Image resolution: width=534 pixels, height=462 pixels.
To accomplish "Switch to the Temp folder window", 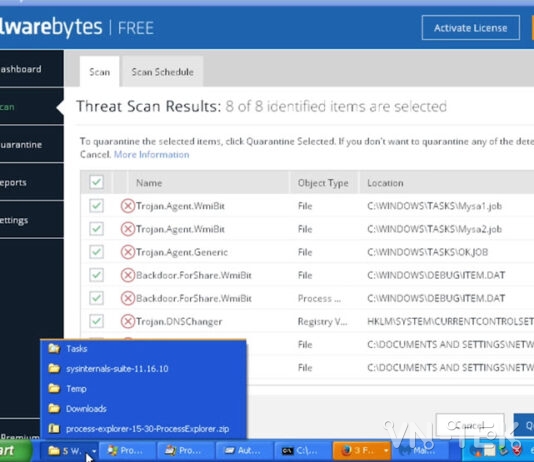I will pyautogui.click(x=143, y=389).
